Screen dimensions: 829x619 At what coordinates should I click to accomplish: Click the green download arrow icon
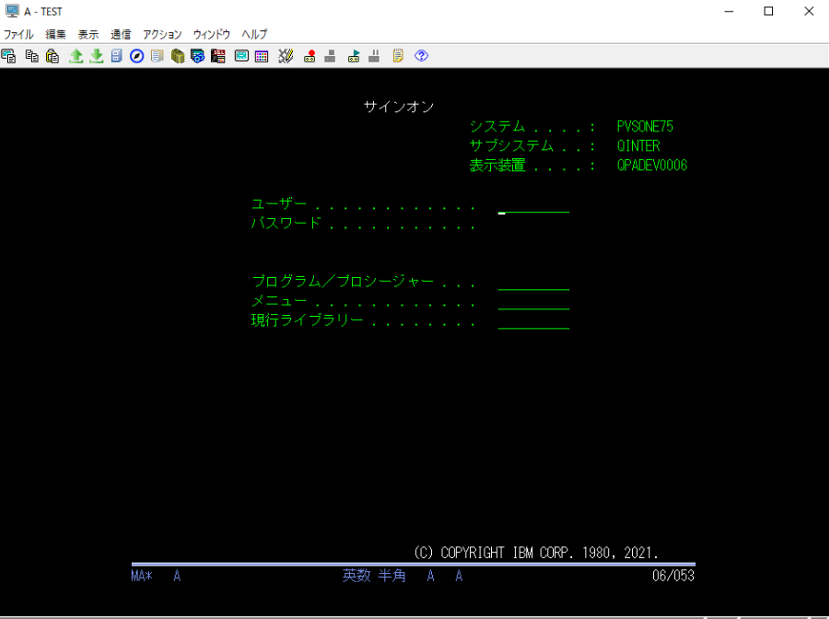click(x=96, y=56)
